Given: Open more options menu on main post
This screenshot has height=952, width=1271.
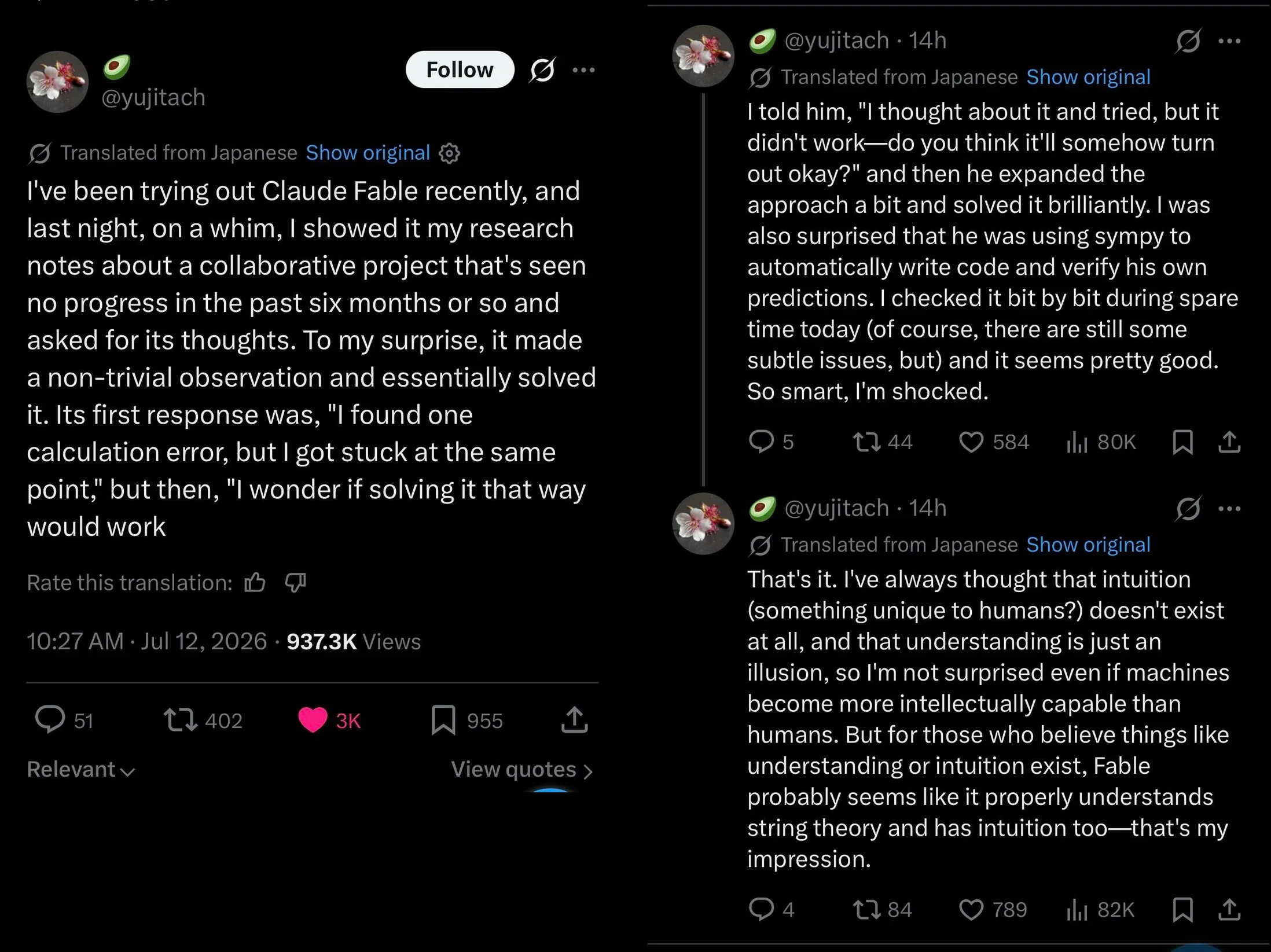Looking at the screenshot, I should point(583,70).
